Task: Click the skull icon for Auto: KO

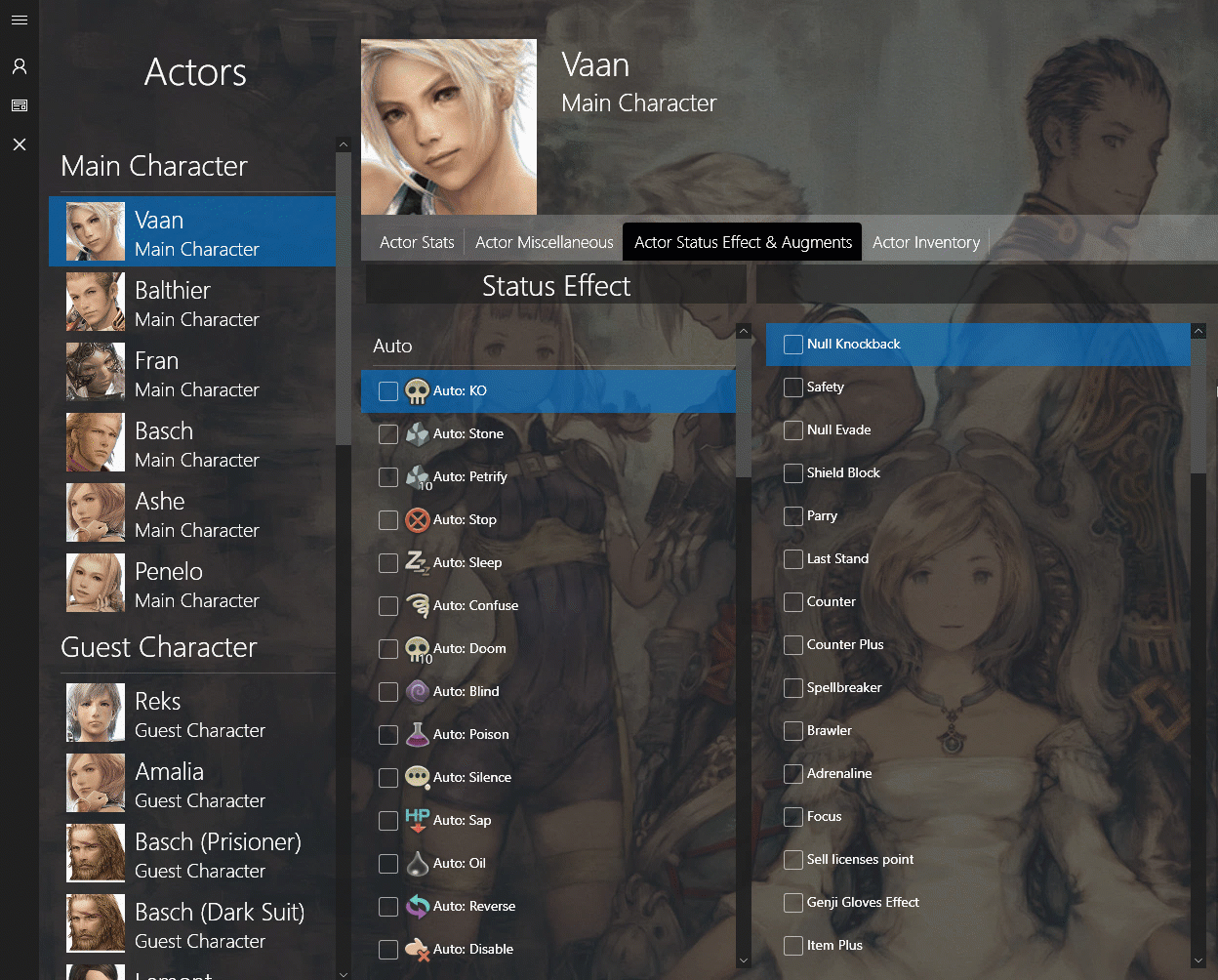Action: [x=417, y=391]
